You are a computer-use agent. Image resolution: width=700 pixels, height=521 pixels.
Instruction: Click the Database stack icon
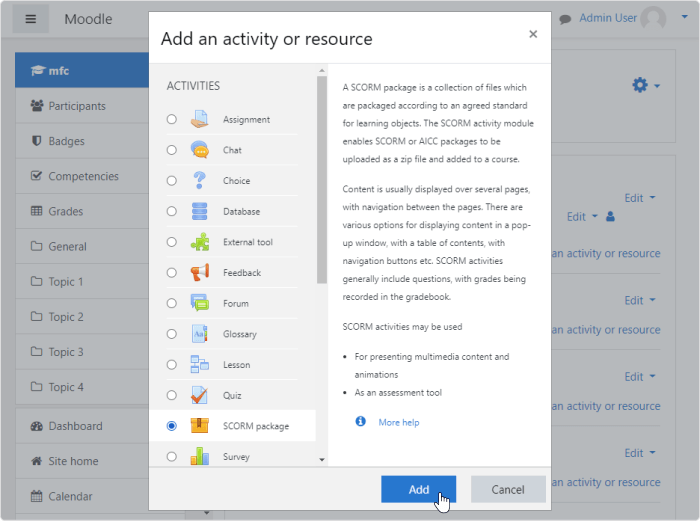tap(199, 211)
